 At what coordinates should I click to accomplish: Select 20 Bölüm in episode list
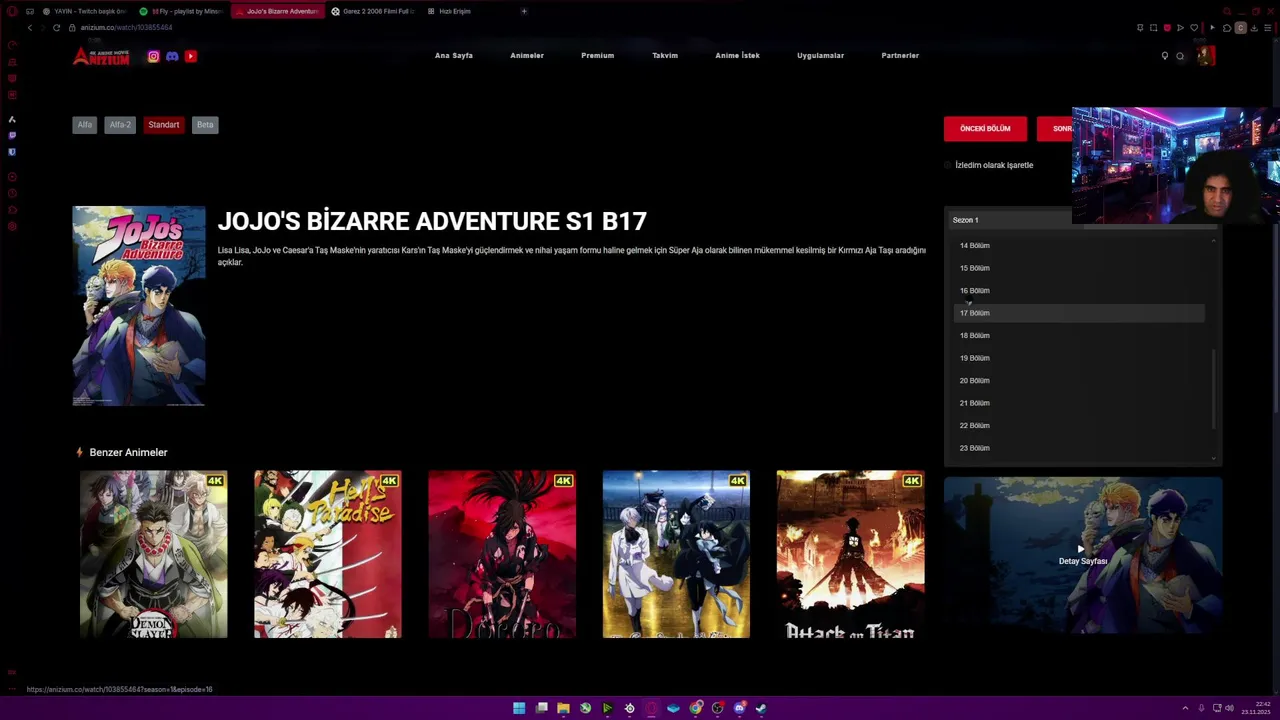[x=1079, y=381]
